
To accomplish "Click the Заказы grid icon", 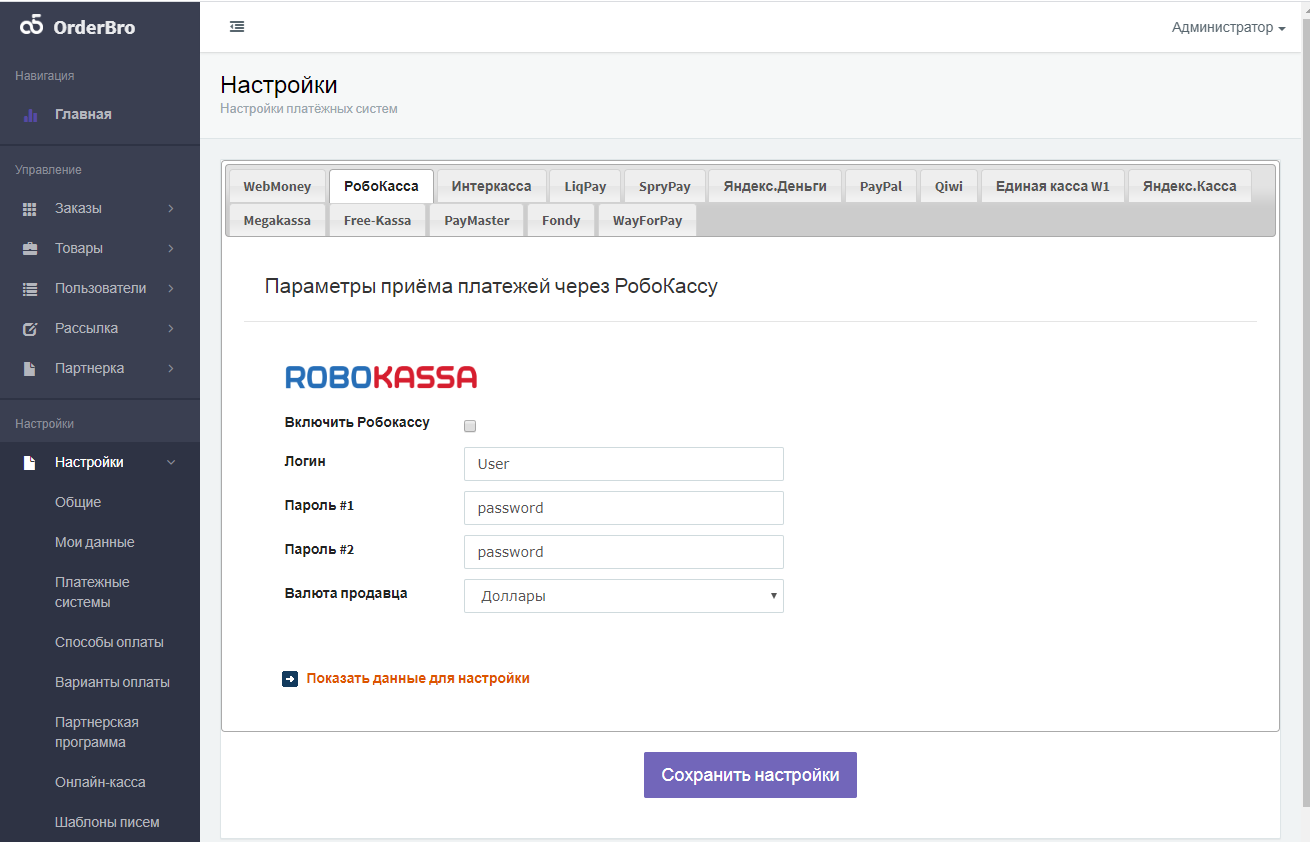I will click(x=30, y=209).
